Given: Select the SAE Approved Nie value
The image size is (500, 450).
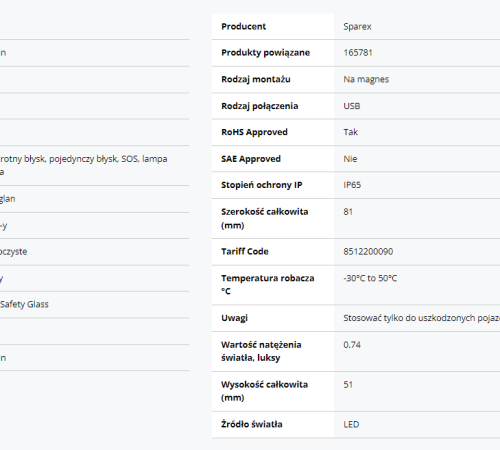Looking at the screenshot, I should pyautogui.click(x=350, y=159).
